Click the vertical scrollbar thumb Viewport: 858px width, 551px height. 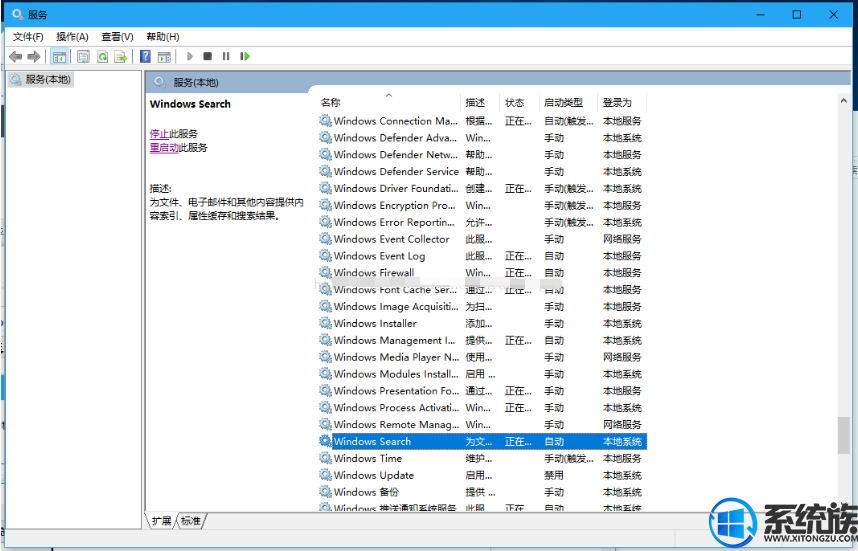843,436
